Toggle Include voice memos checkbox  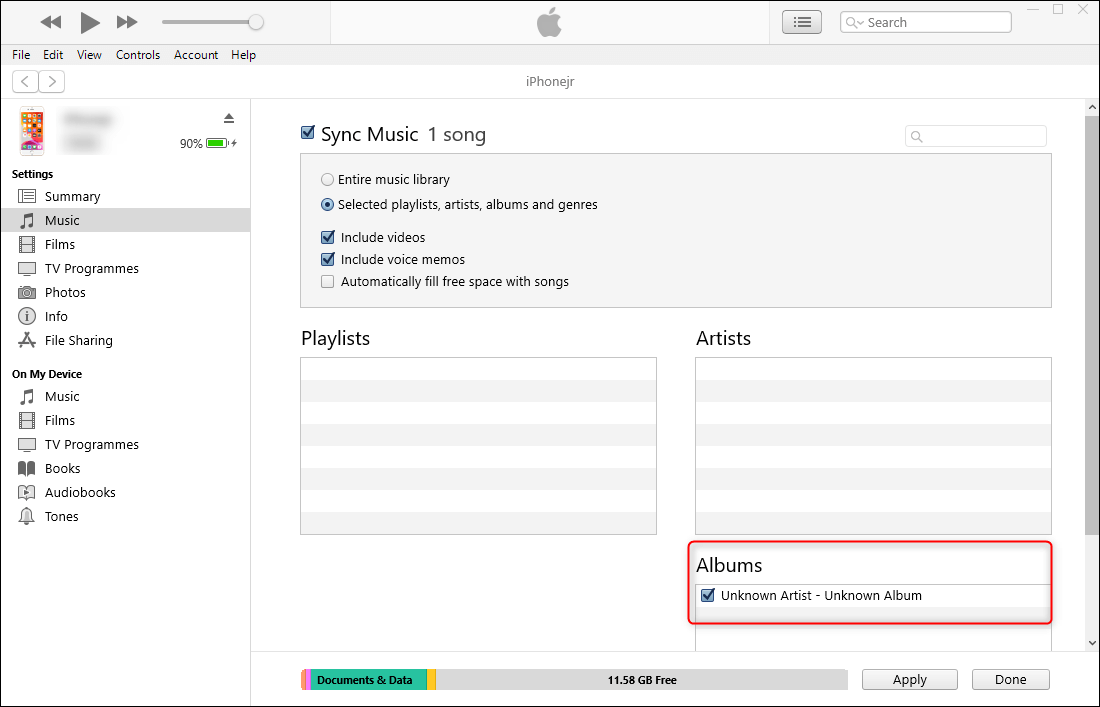pos(328,260)
